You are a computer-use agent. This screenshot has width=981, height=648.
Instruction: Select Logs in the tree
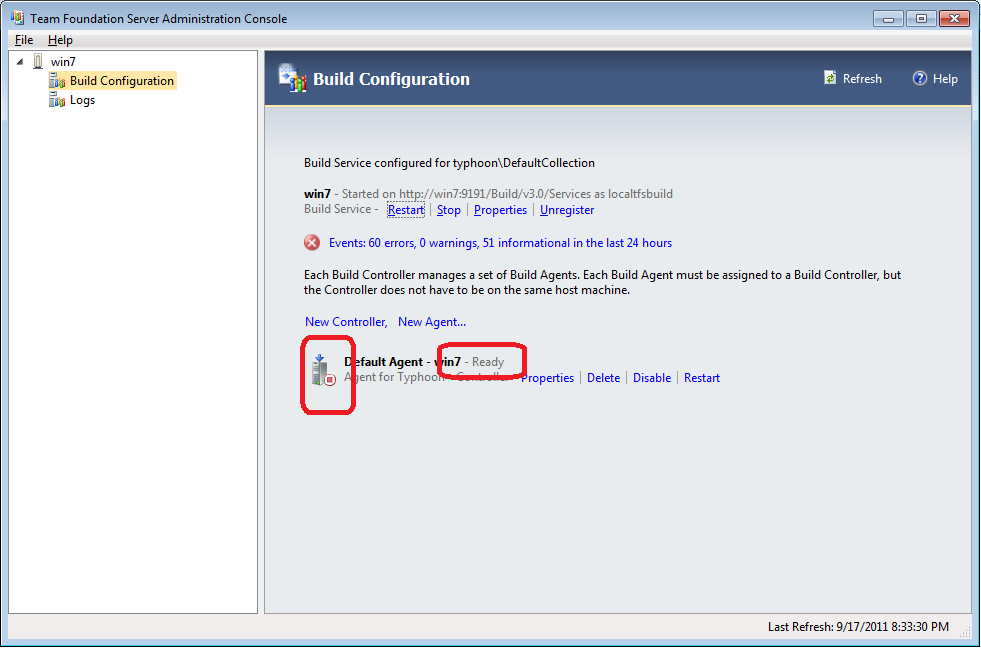click(82, 100)
